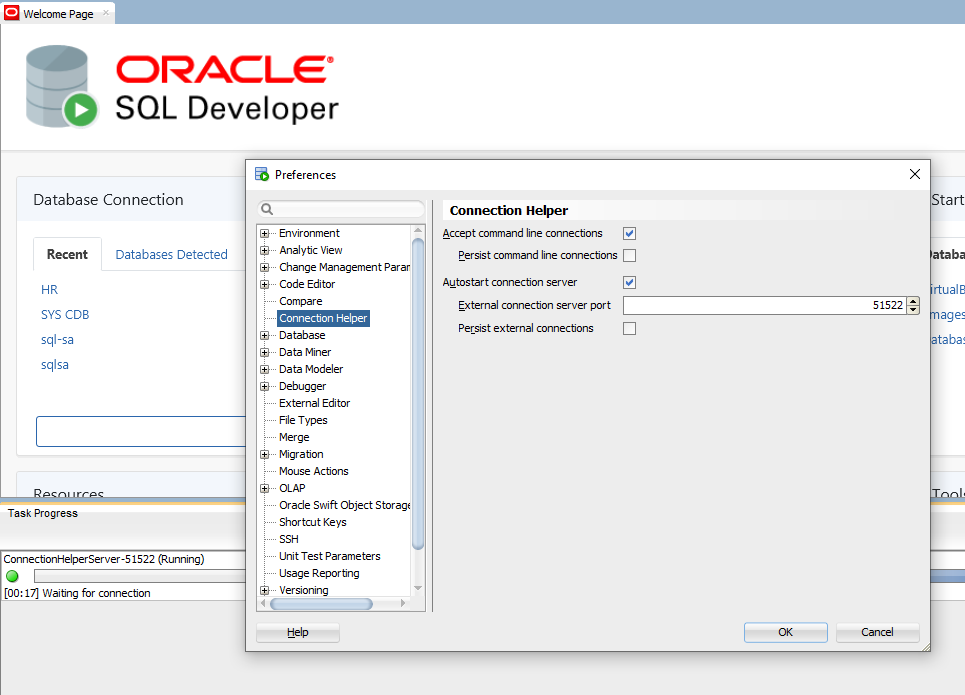
Task: Expand the Analytic View node
Action: 265,251
